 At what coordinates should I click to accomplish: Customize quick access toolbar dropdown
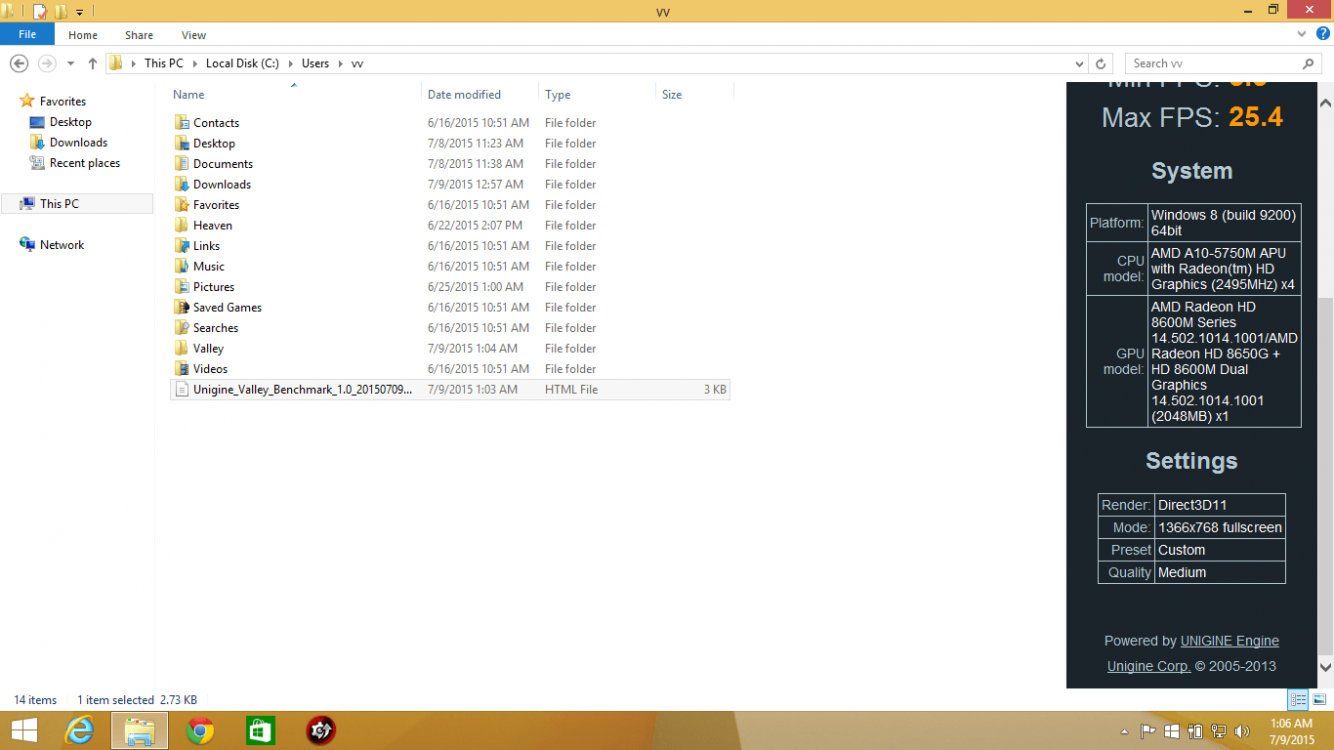click(x=80, y=12)
